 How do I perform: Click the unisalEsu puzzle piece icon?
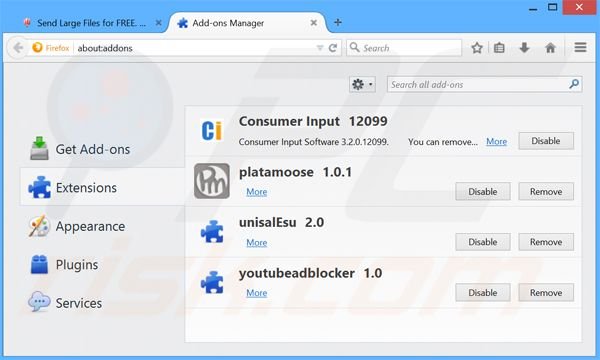tap(212, 231)
